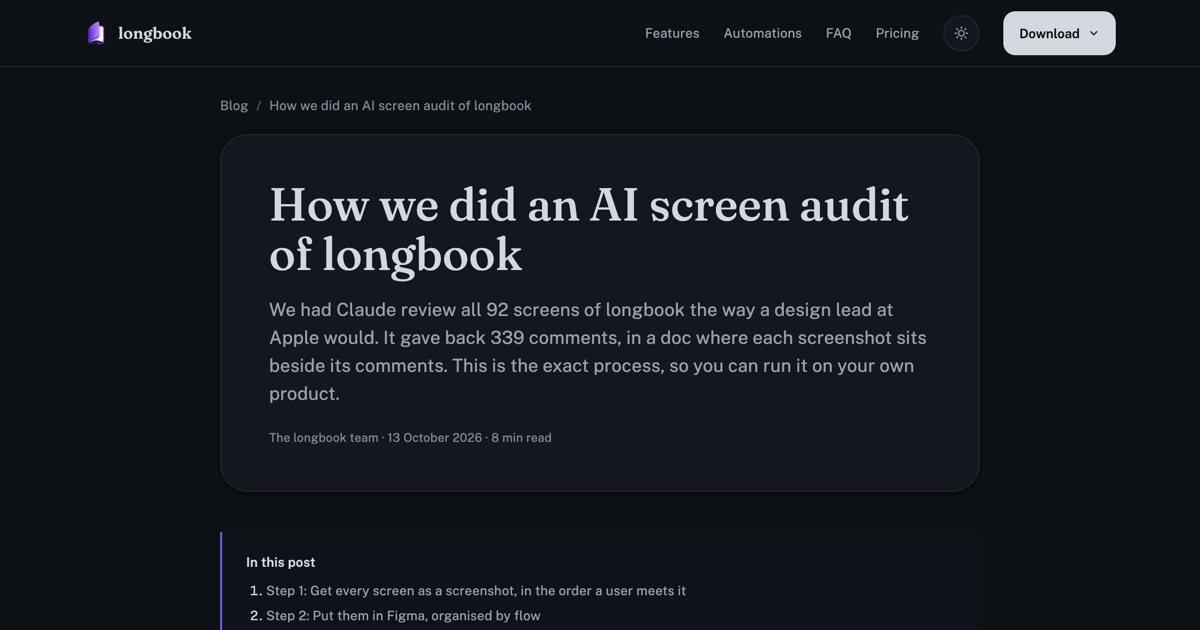Image resolution: width=1200 pixels, height=630 pixels.
Task: Select FAQ in the top navigation
Action: pos(838,33)
